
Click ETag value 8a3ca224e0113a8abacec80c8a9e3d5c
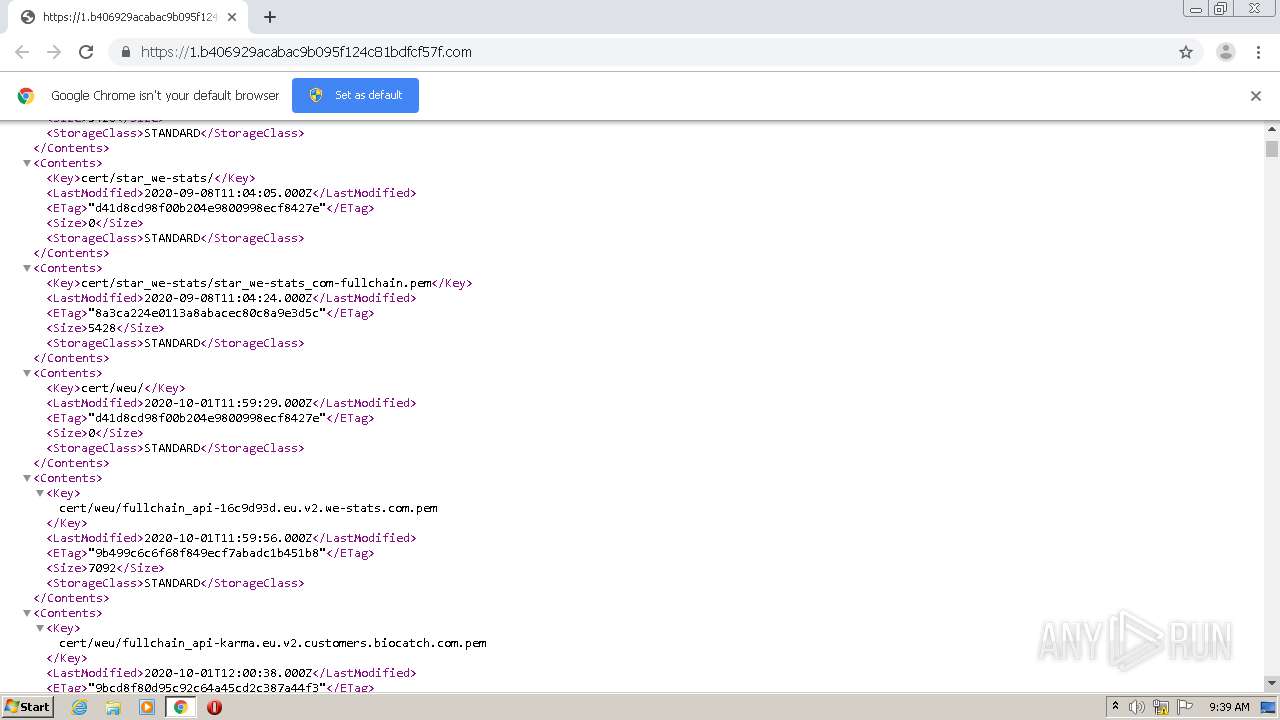(207, 313)
